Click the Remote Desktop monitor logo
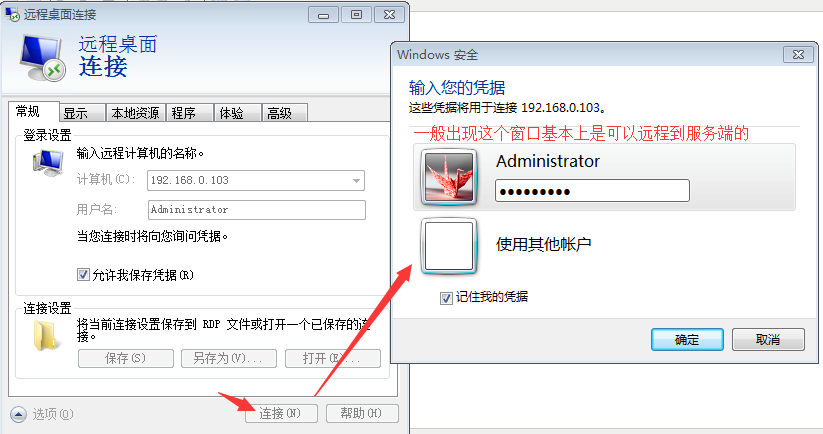The height and width of the screenshot is (434, 823). point(43,58)
